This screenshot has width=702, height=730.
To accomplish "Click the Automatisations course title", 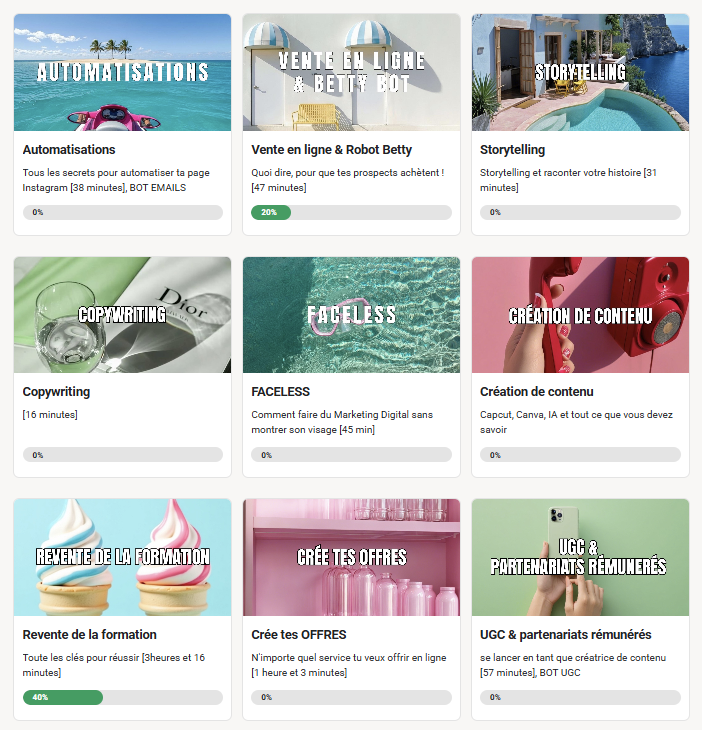I will point(69,149).
